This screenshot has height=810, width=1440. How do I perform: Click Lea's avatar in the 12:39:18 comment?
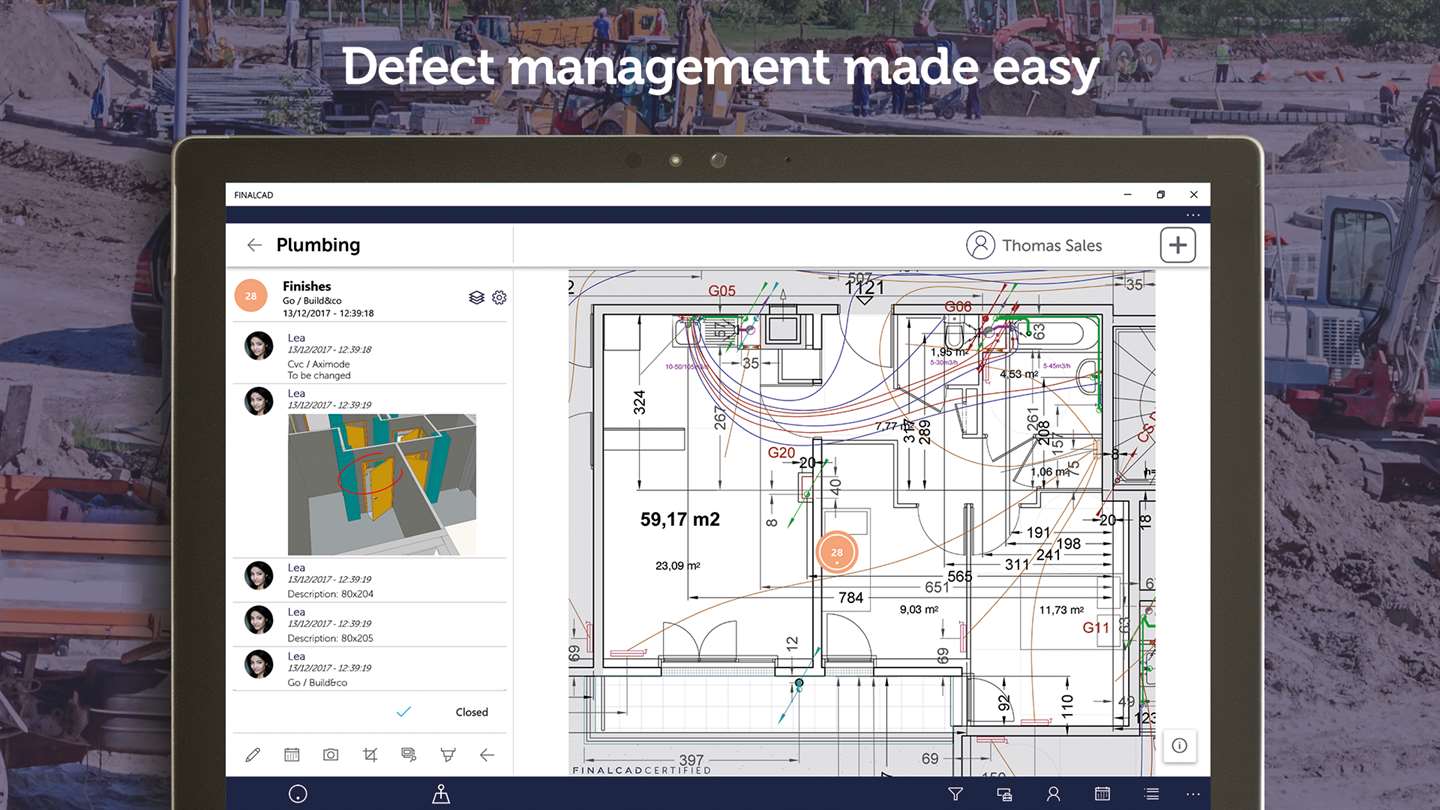[x=259, y=346]
